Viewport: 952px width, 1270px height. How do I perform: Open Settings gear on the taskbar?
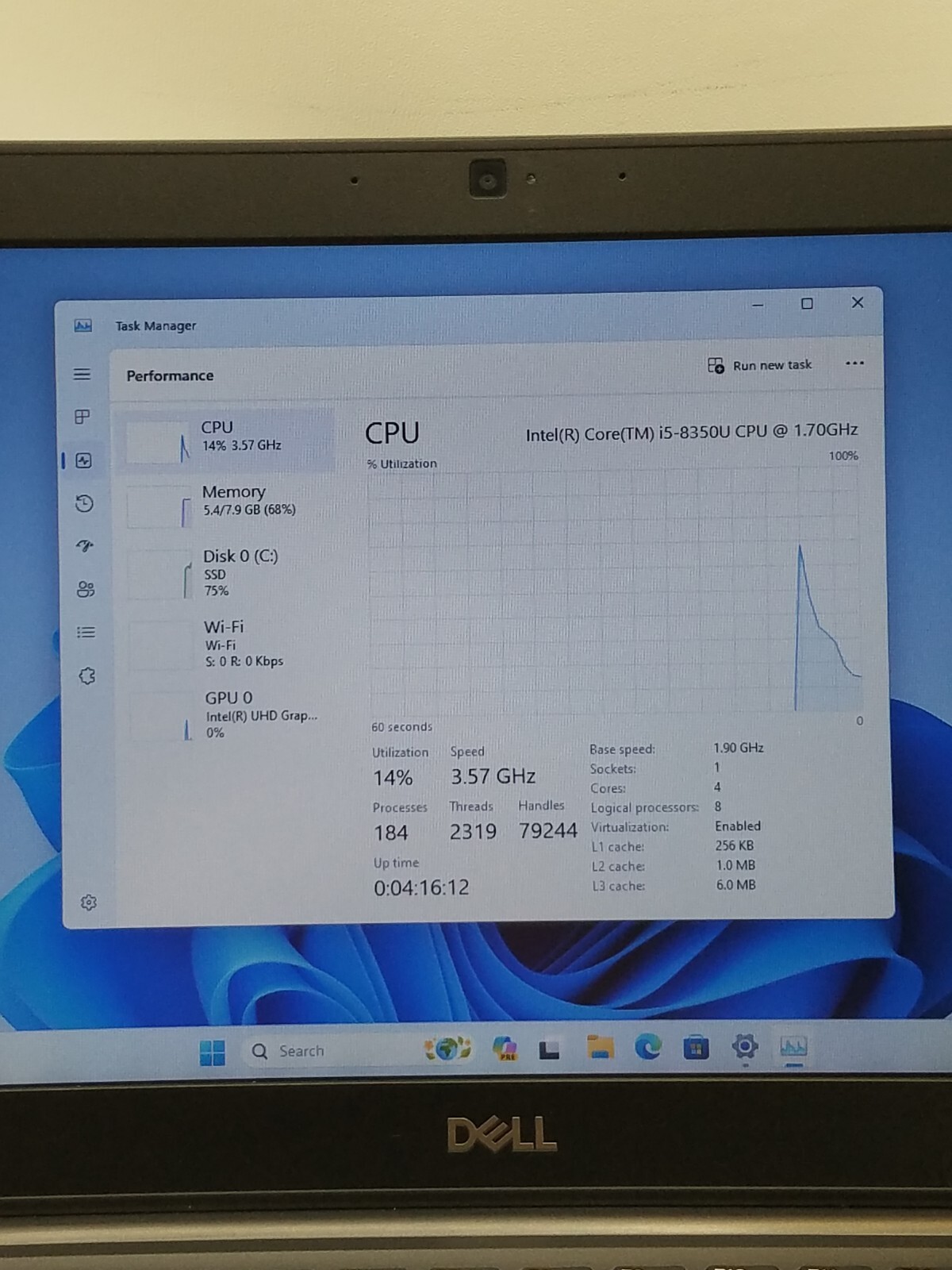(x=744, y=1047)
